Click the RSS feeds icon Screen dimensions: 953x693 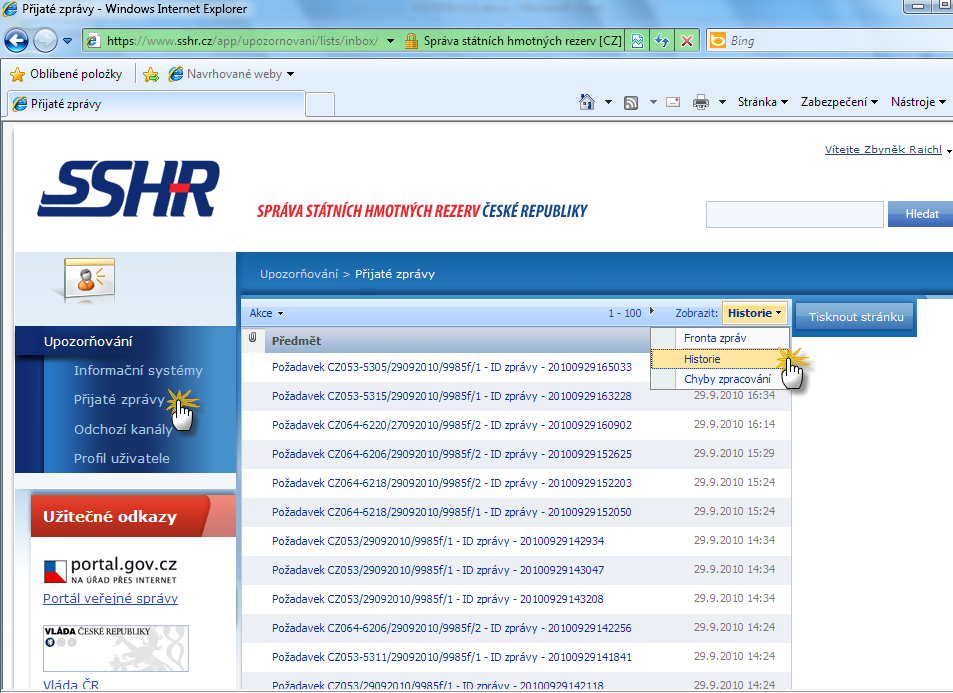(x=631, y=103)
